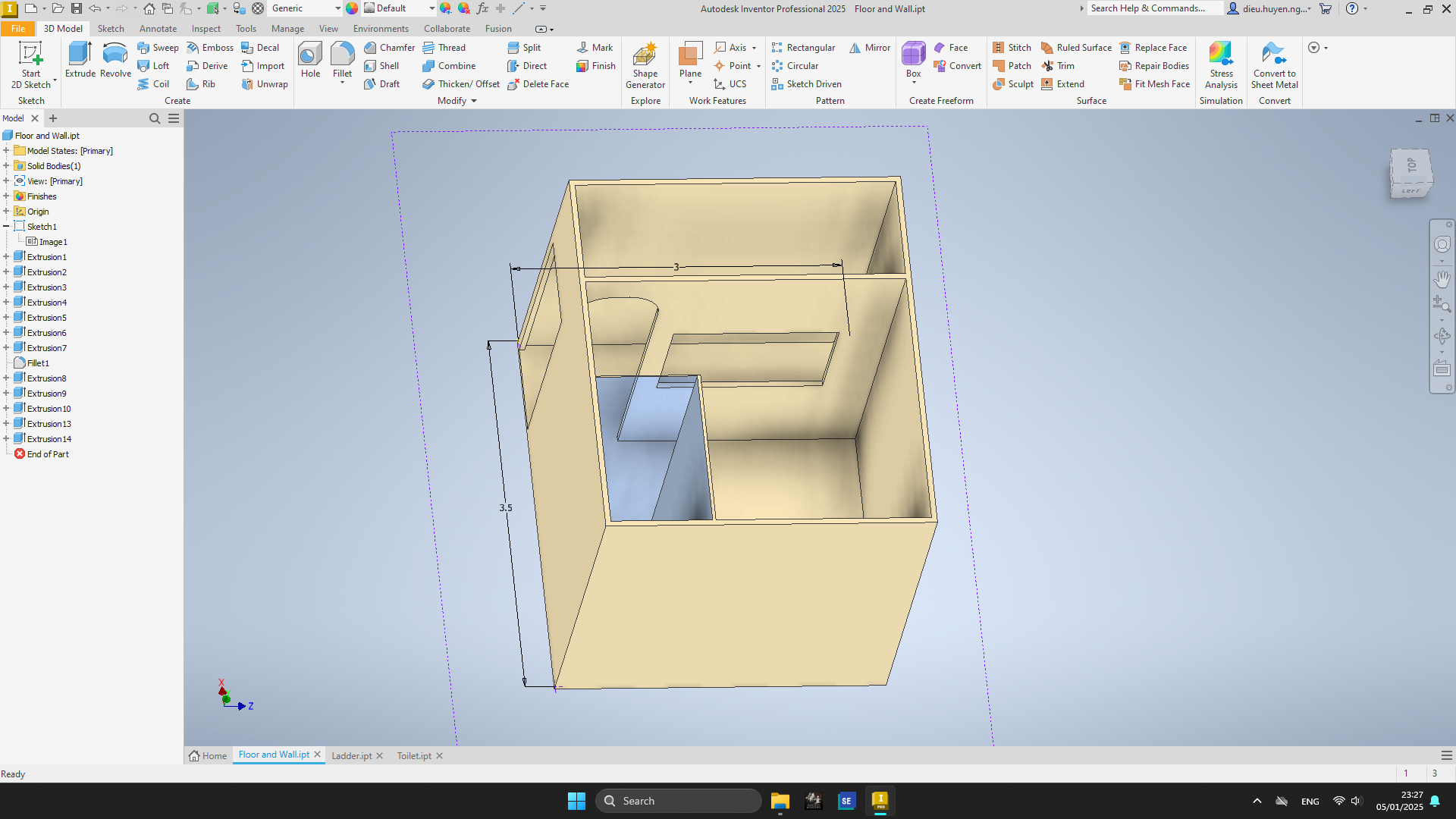
Task: Choose the Sweep tool
Action: [x=158, y=47]
